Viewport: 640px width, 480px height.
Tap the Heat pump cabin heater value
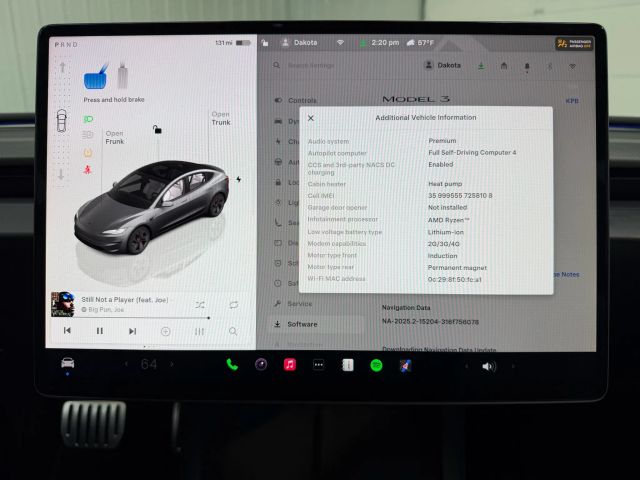[445, 184]
